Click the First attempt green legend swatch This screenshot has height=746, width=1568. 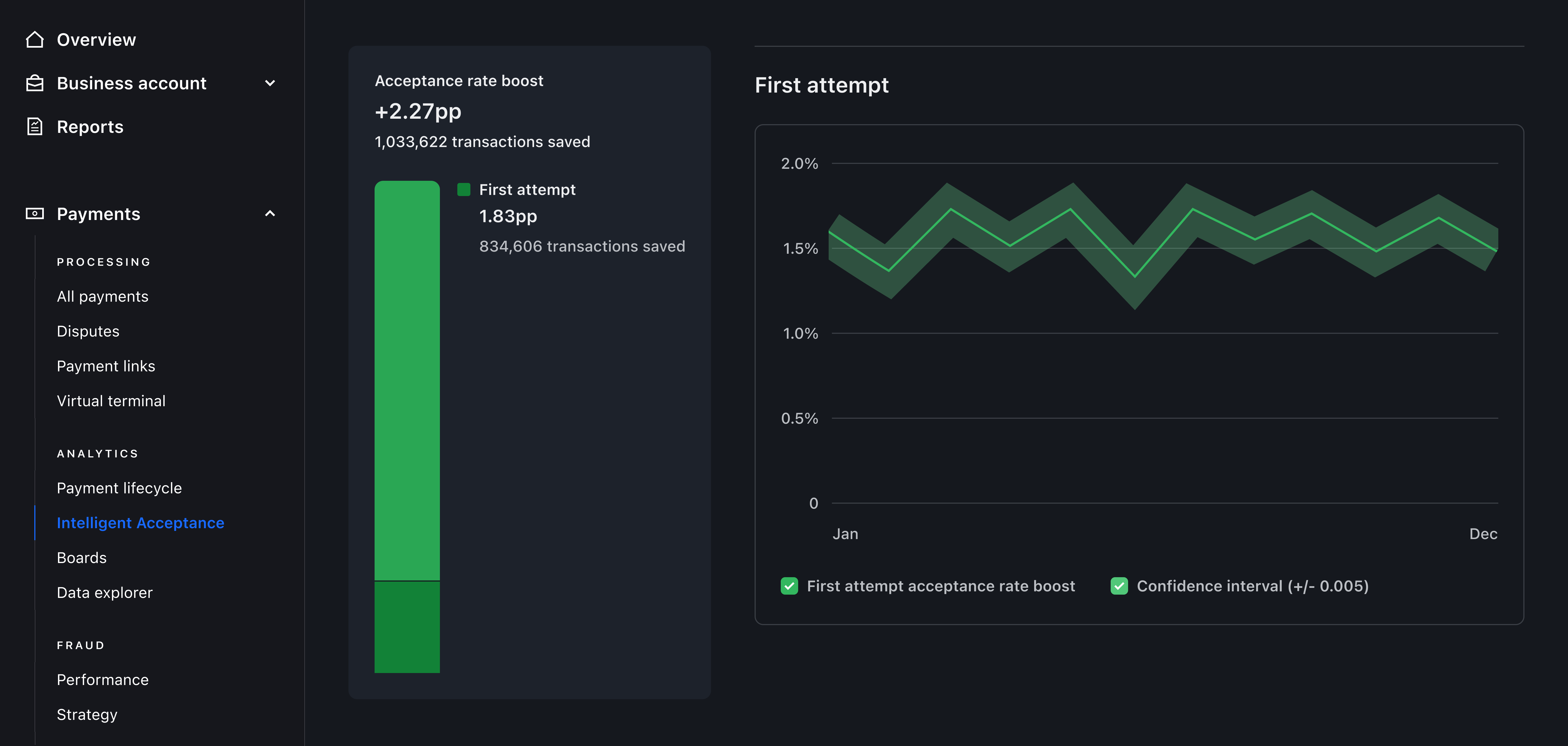464,189
